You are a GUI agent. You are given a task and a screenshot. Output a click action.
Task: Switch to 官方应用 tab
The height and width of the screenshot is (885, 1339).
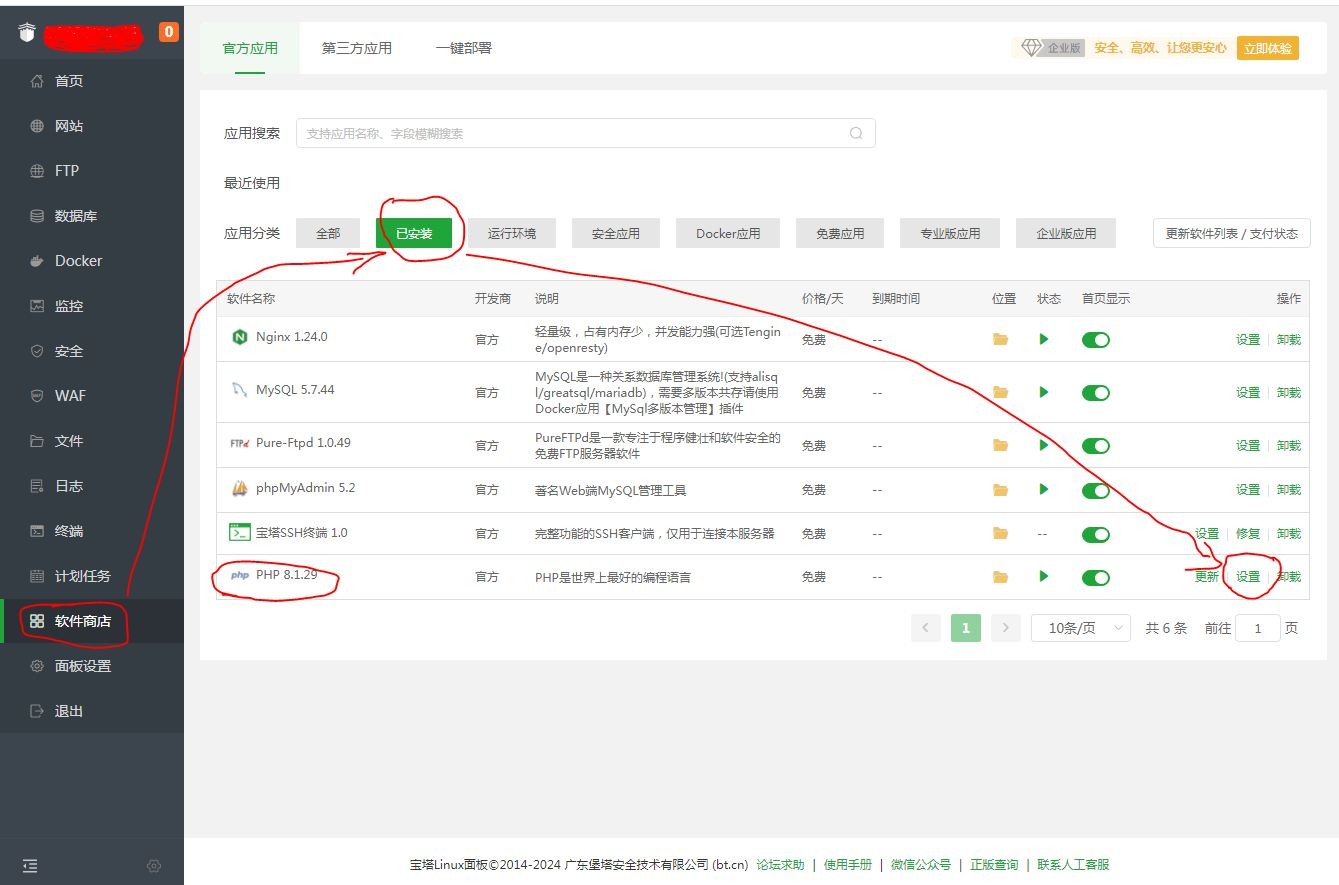tap(250, 48)
